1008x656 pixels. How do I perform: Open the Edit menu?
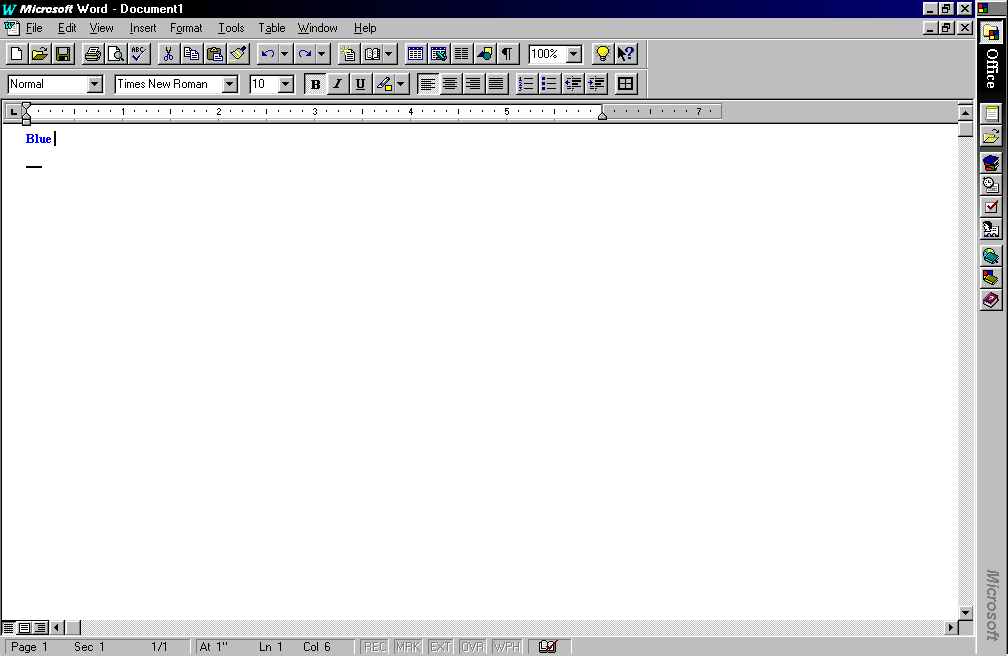click(x=67, y=28)
